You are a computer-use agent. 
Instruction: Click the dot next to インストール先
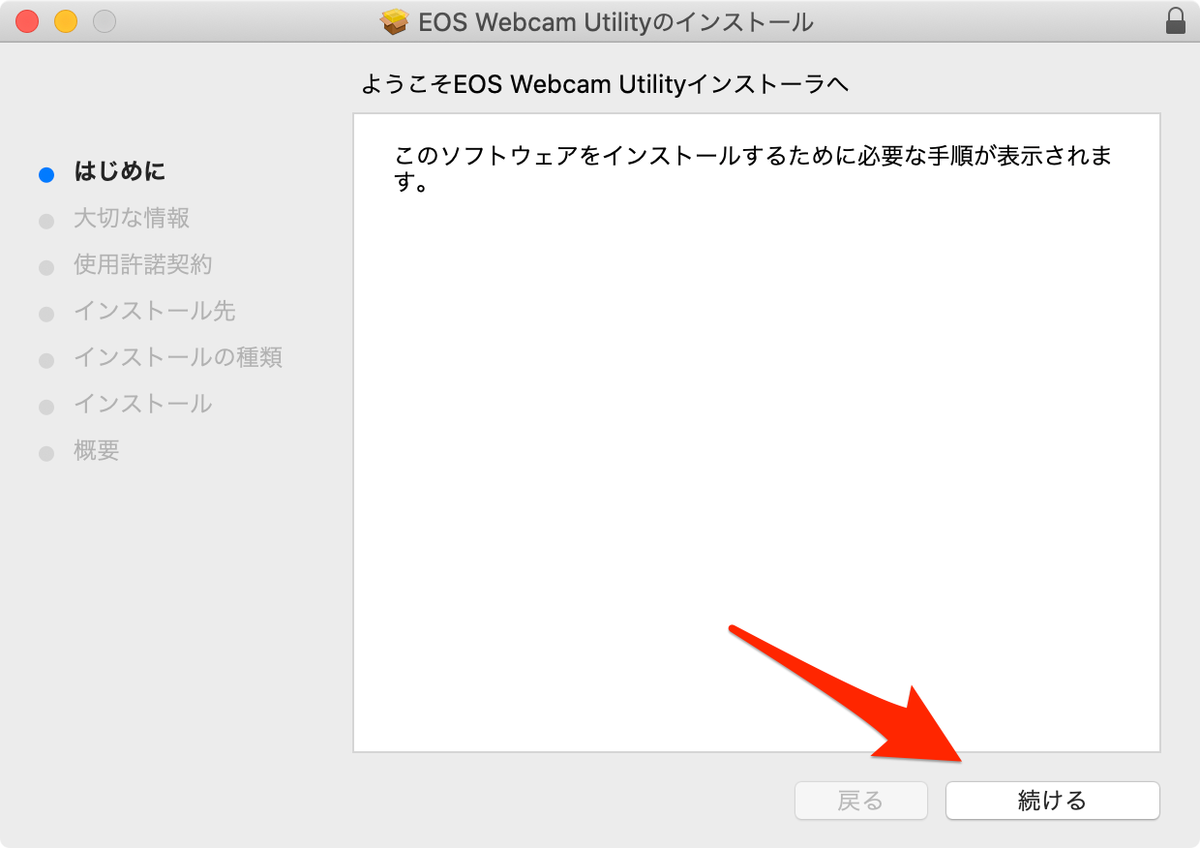tap(46, 312)
